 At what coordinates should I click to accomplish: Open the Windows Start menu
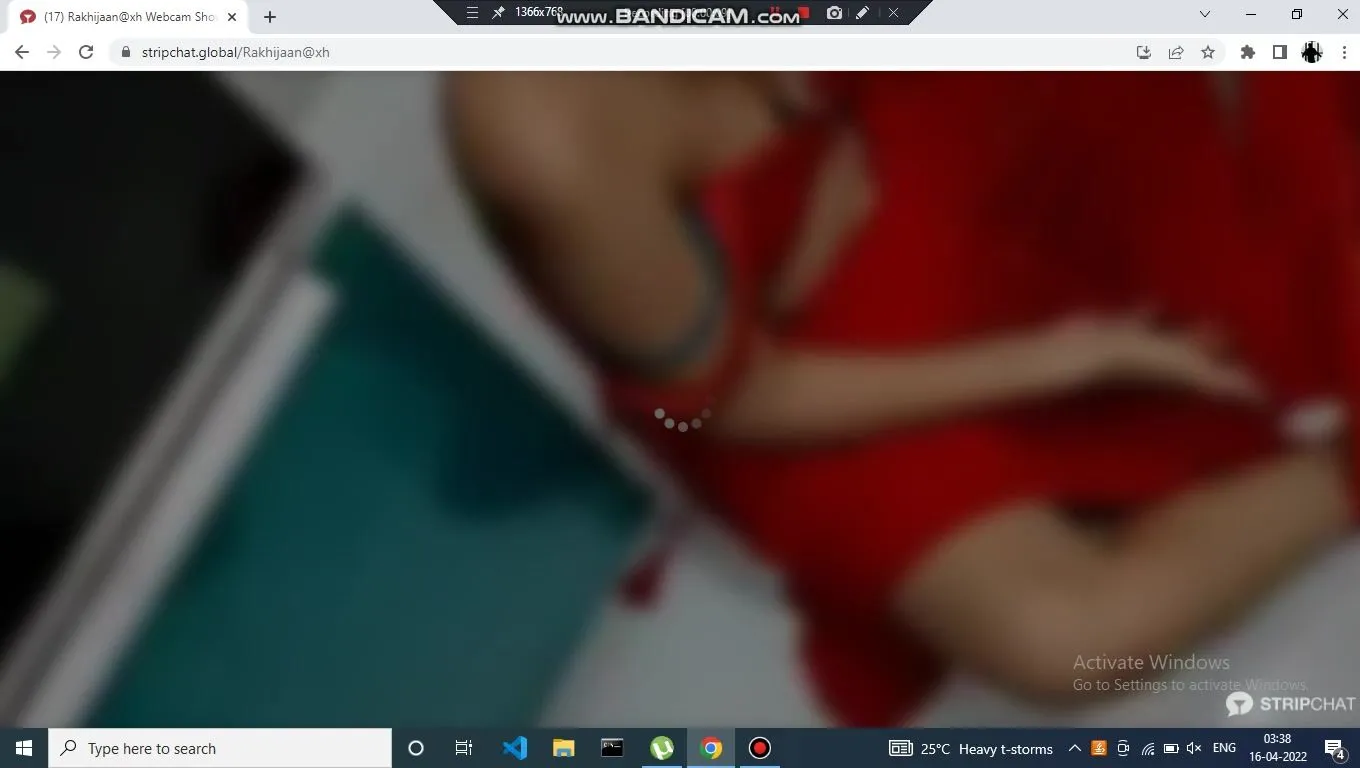(x=24, y=748)
